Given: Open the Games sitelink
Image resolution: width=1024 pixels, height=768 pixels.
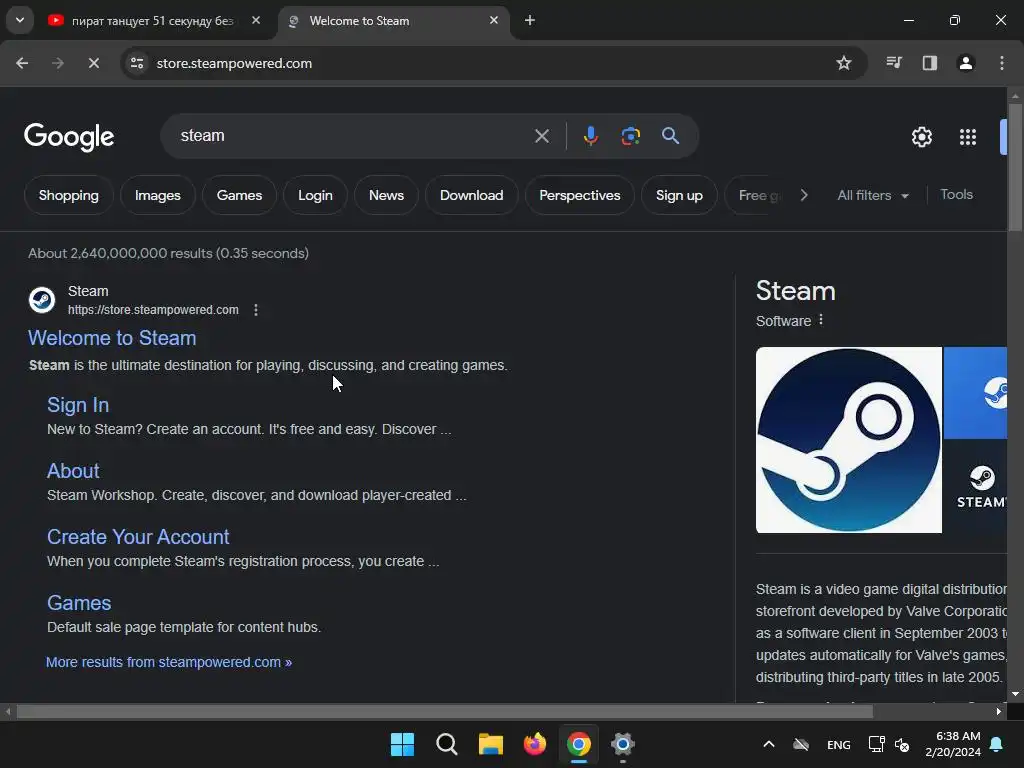Looking at the screenshot, I should click(x=79, y=603).
